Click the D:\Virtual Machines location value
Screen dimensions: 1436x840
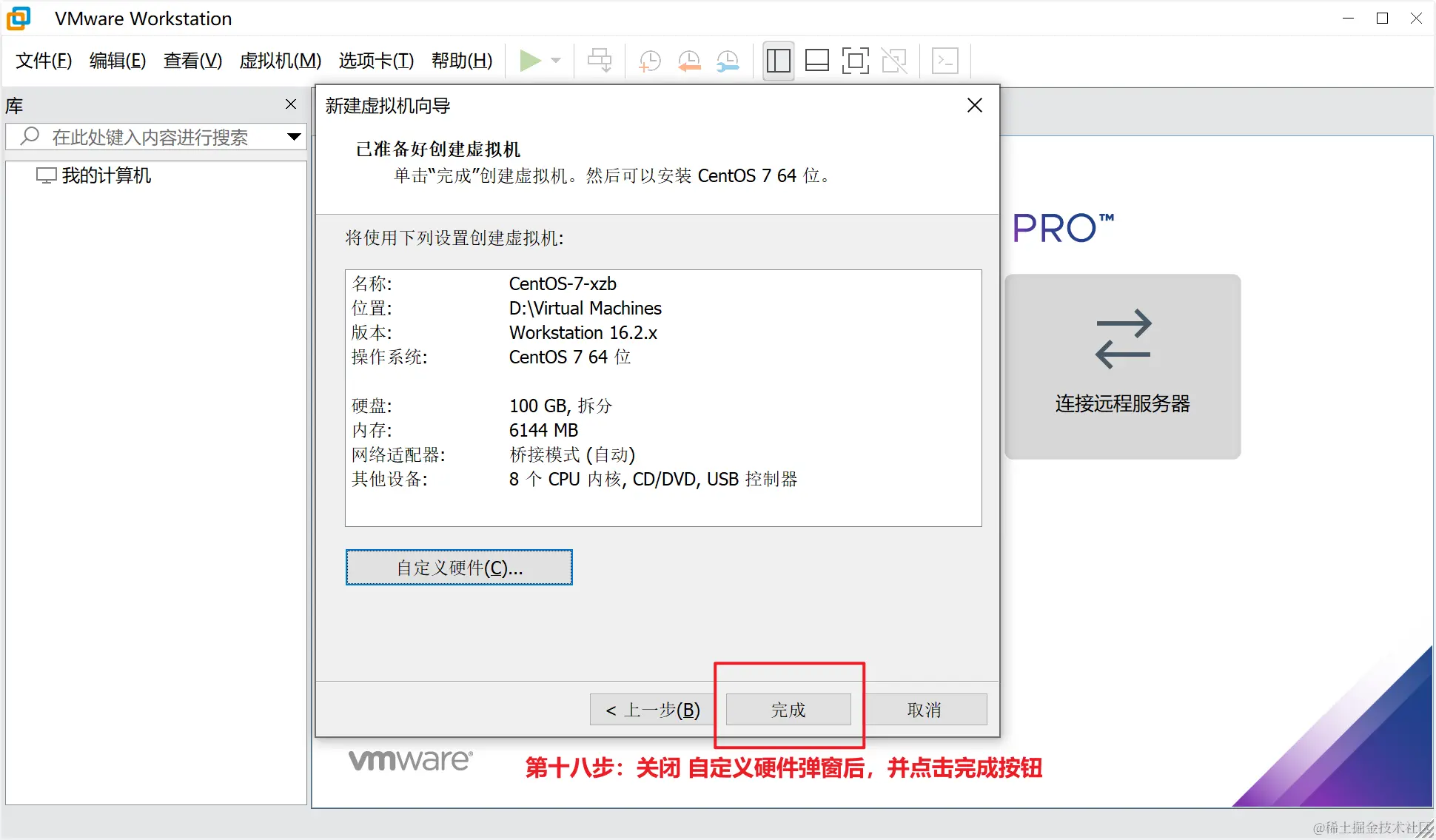point(586,308)
